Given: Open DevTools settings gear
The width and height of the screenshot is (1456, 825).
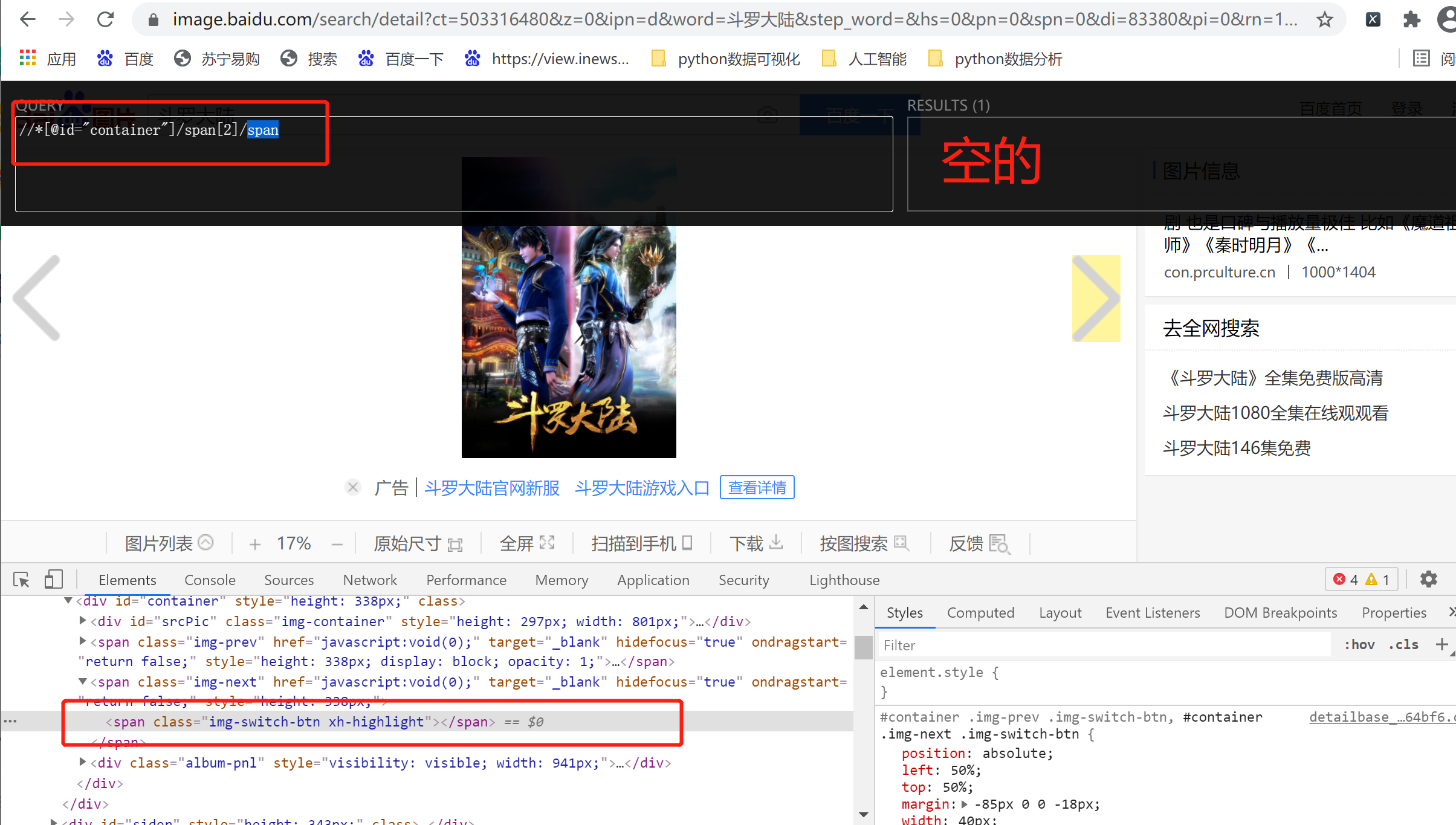Looking at the screenshot, I should (x=1428, y=579).
